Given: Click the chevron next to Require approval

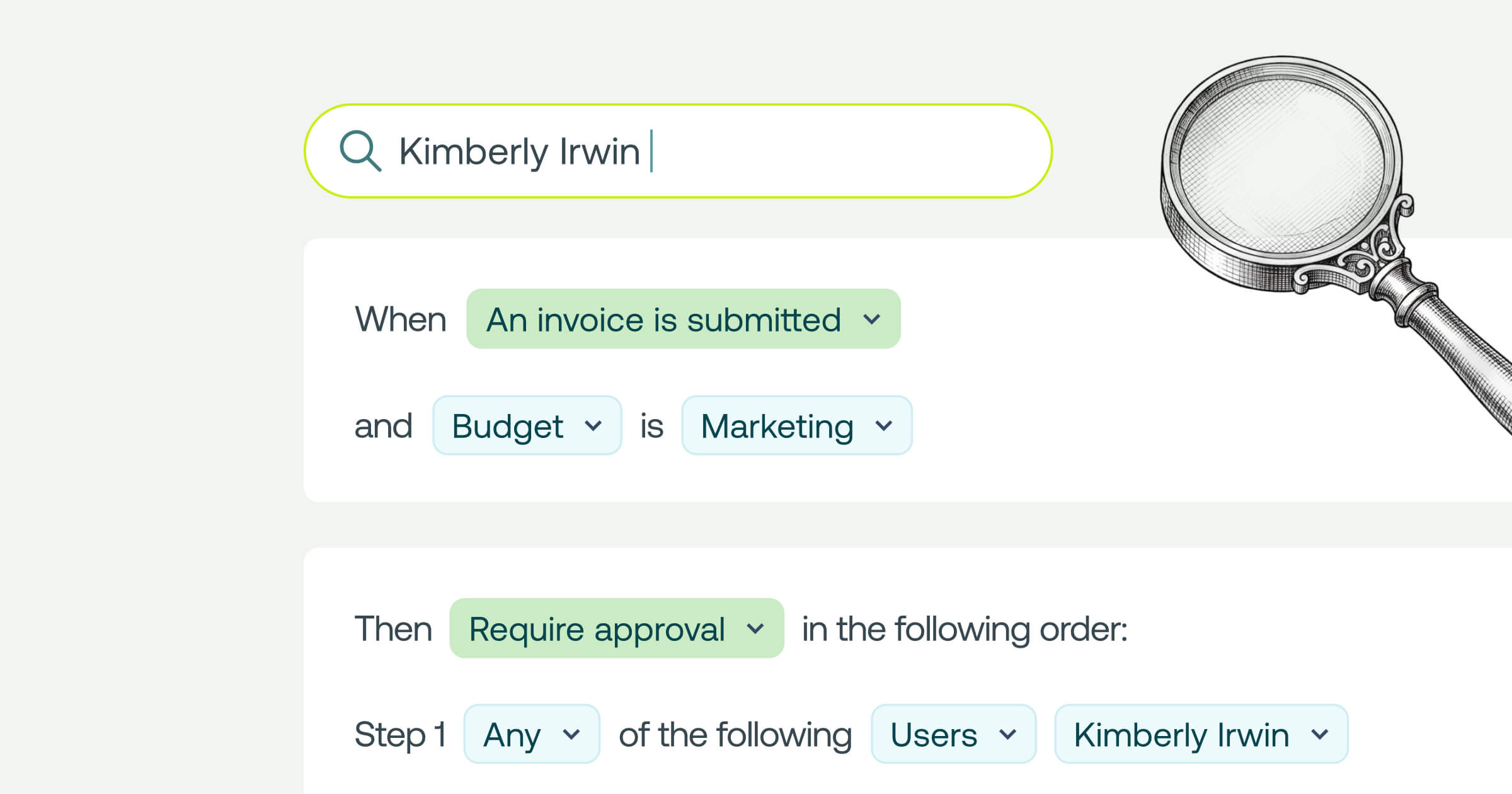Looking at the screenshot, I should [x=755, y=629].
